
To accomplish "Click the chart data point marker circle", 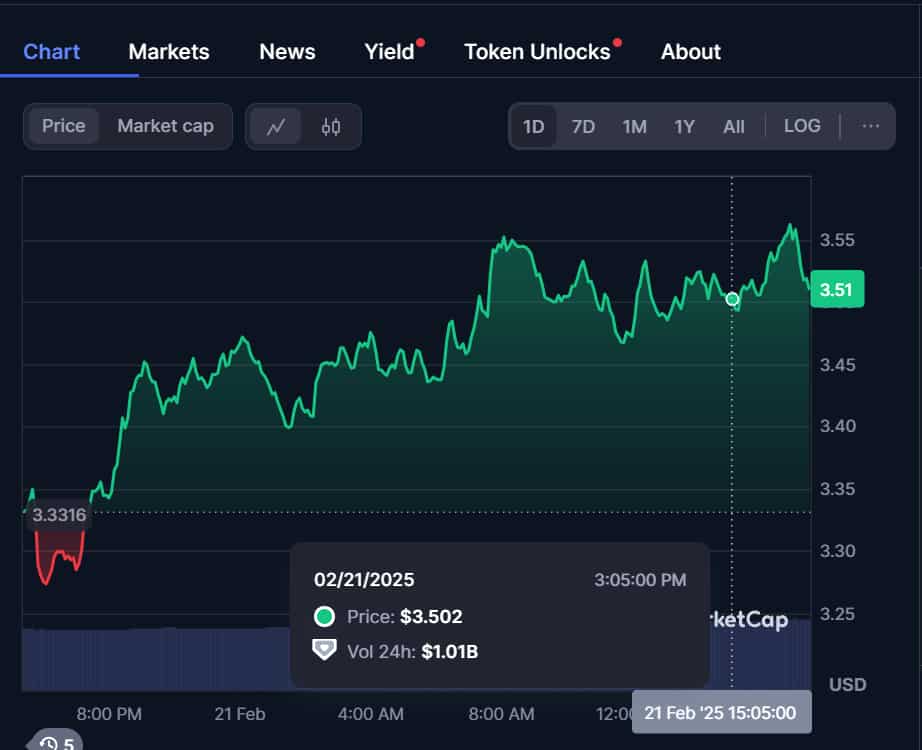I will [x=732, y=299].
